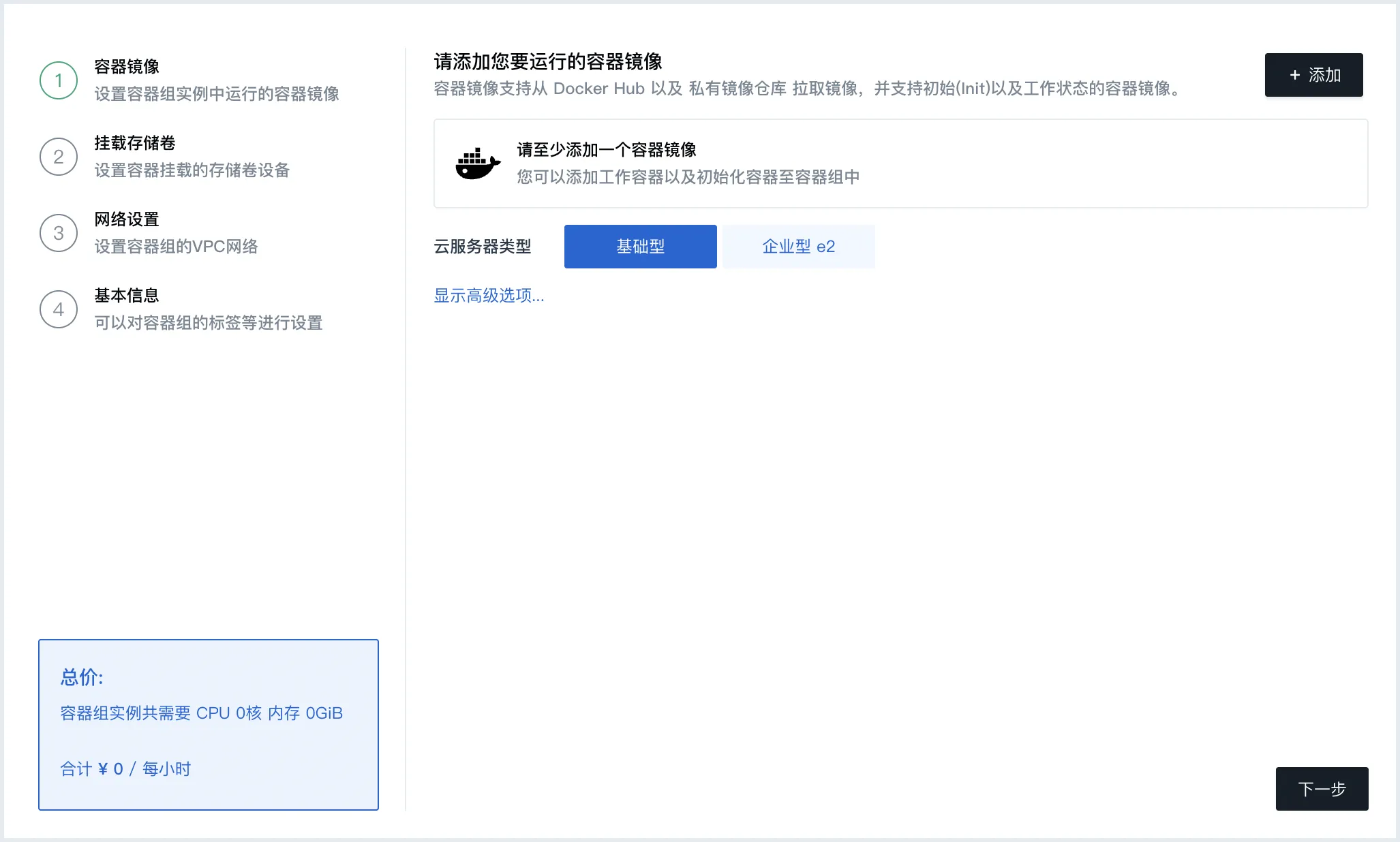Click description mentioning Docker Hub
Viewport: 1400px width, 842px height.
(x=808, y=89)
